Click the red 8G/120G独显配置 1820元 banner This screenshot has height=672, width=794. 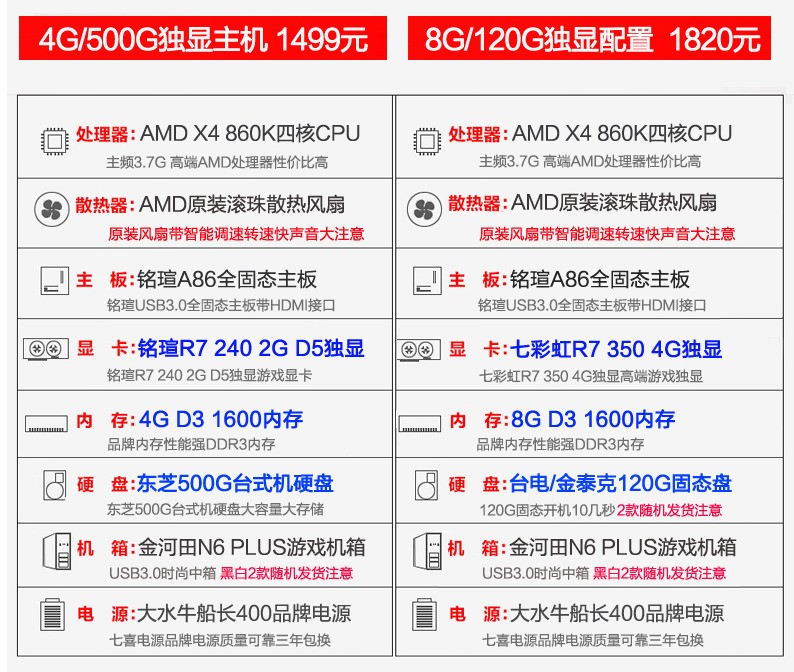coord(589,38)
